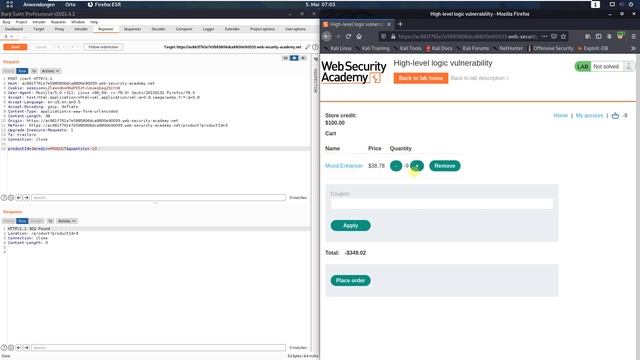Click Back to lab home button
640x360 pixels.
[421, 78]
